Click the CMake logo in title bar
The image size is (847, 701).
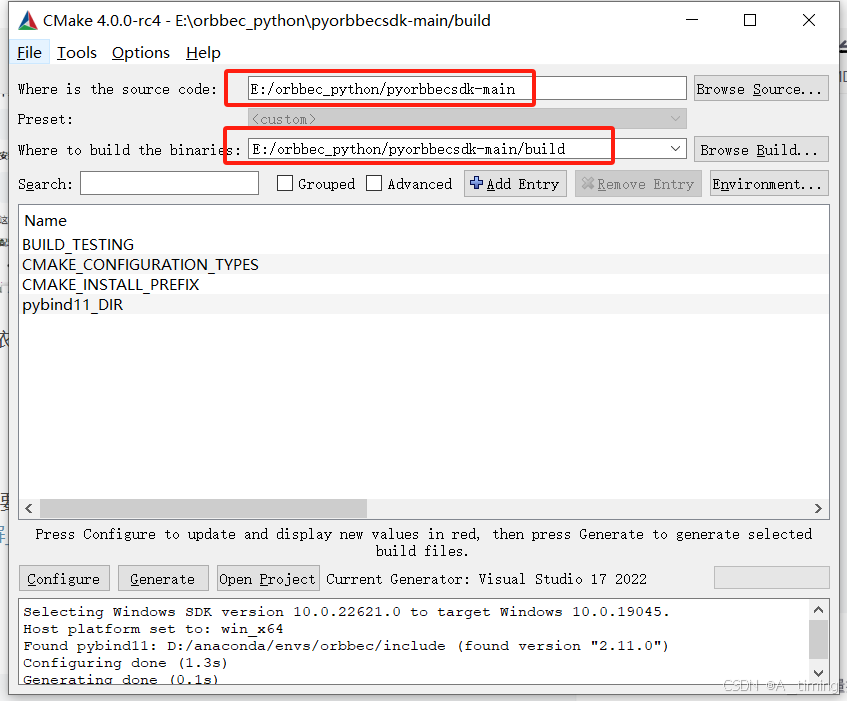(x=28, y=21)
